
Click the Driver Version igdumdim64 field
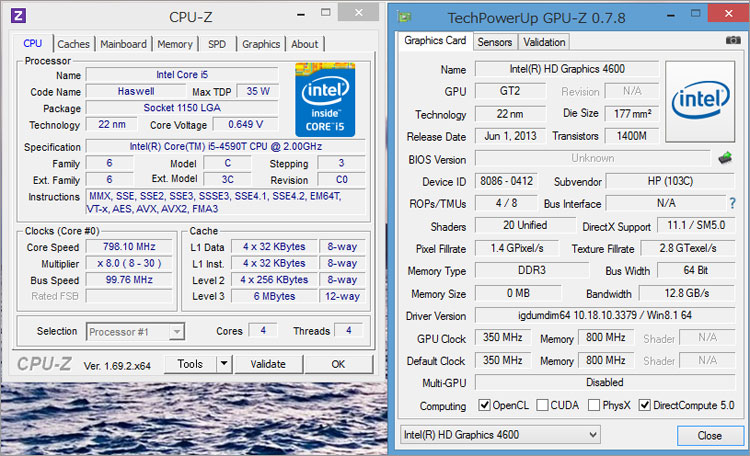(605, 315)
